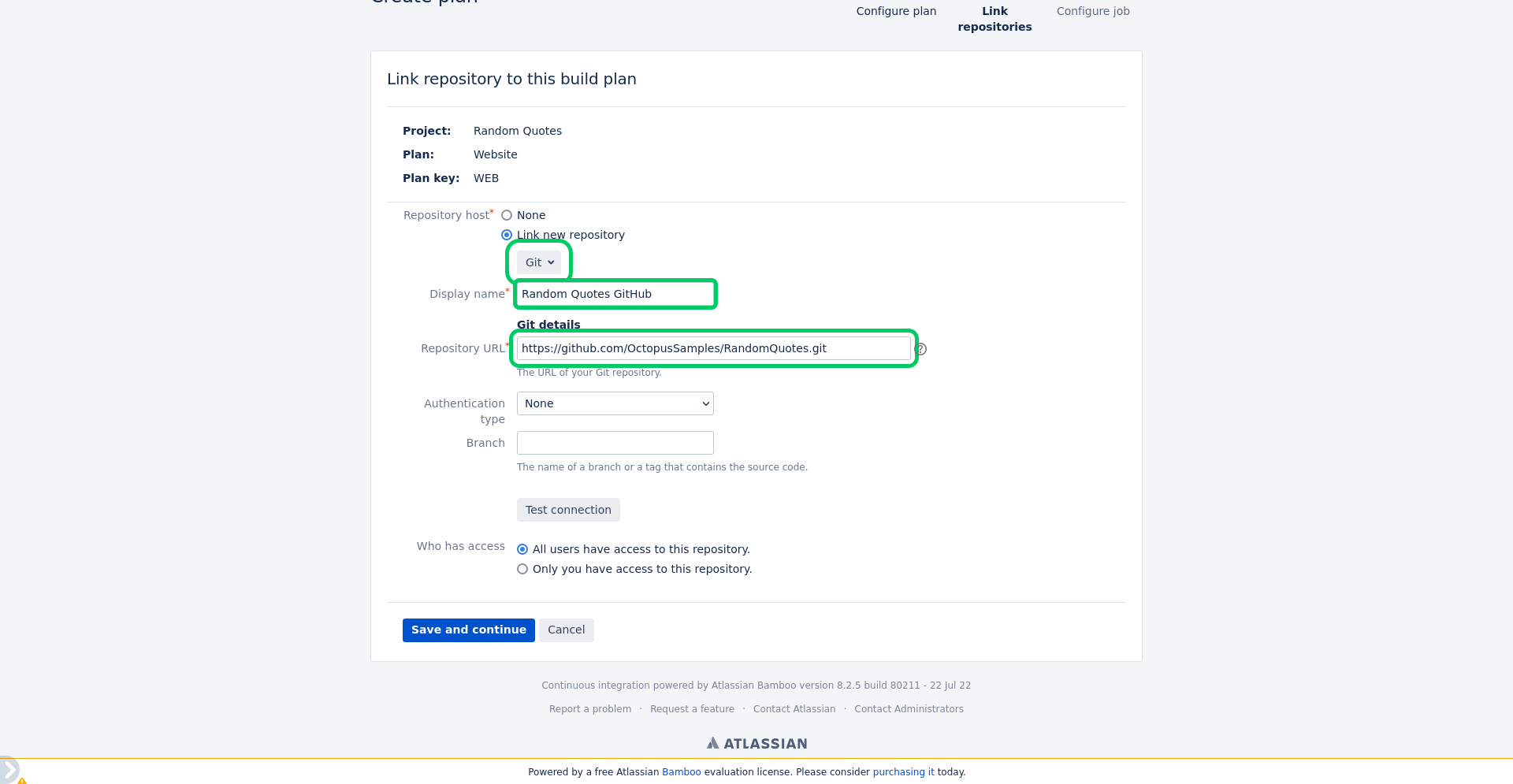This screenshot has width=1513, height=784.
Task: Go to Configure plan step
Action: (896, 11)
